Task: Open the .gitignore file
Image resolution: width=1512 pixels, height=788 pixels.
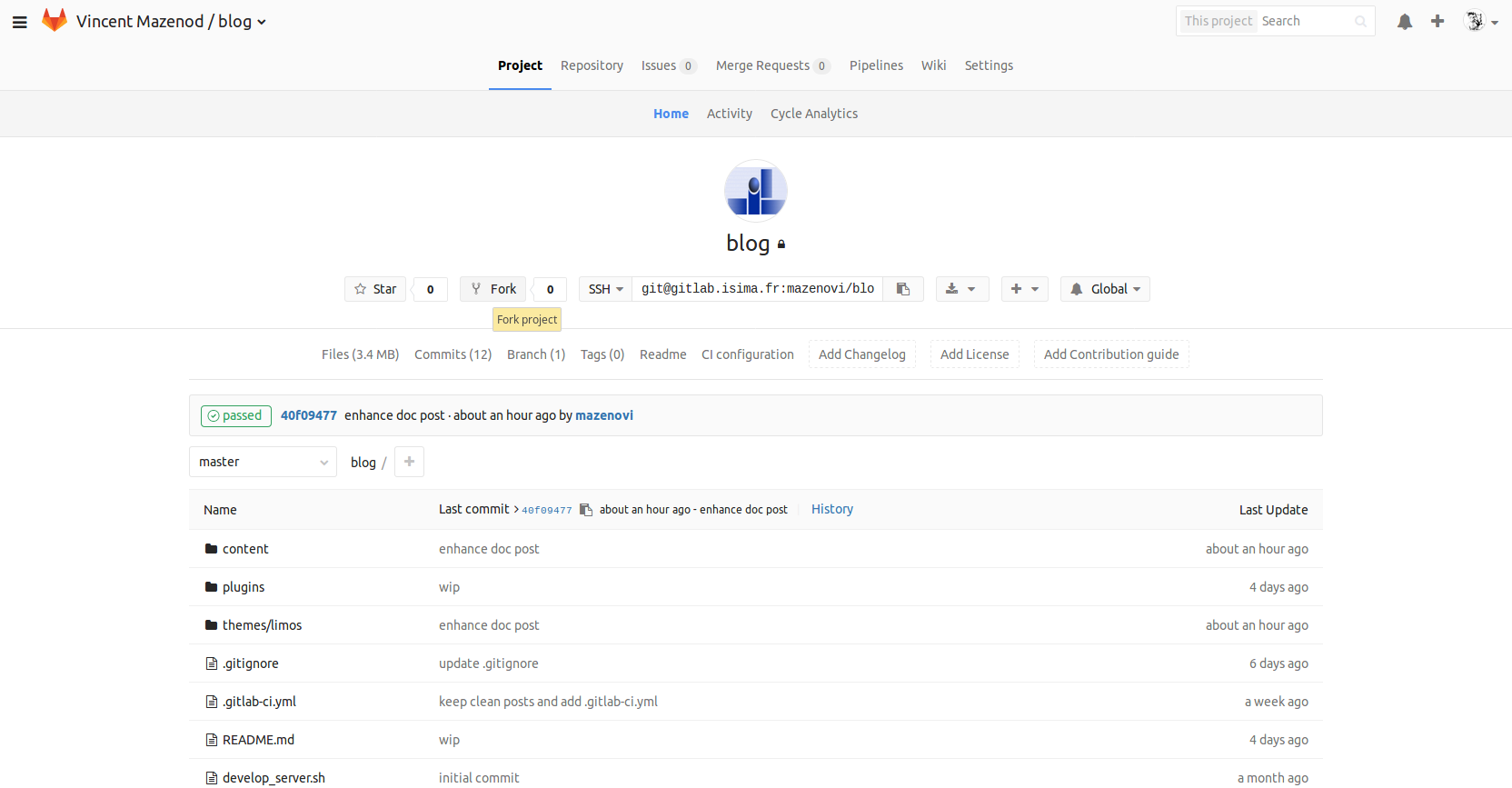Action: click(251, 663)
